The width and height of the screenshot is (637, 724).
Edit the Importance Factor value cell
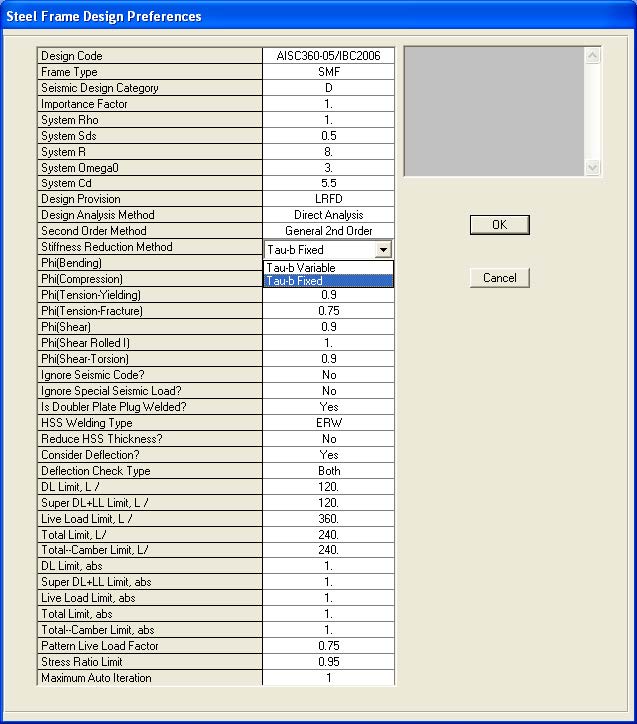328,104
